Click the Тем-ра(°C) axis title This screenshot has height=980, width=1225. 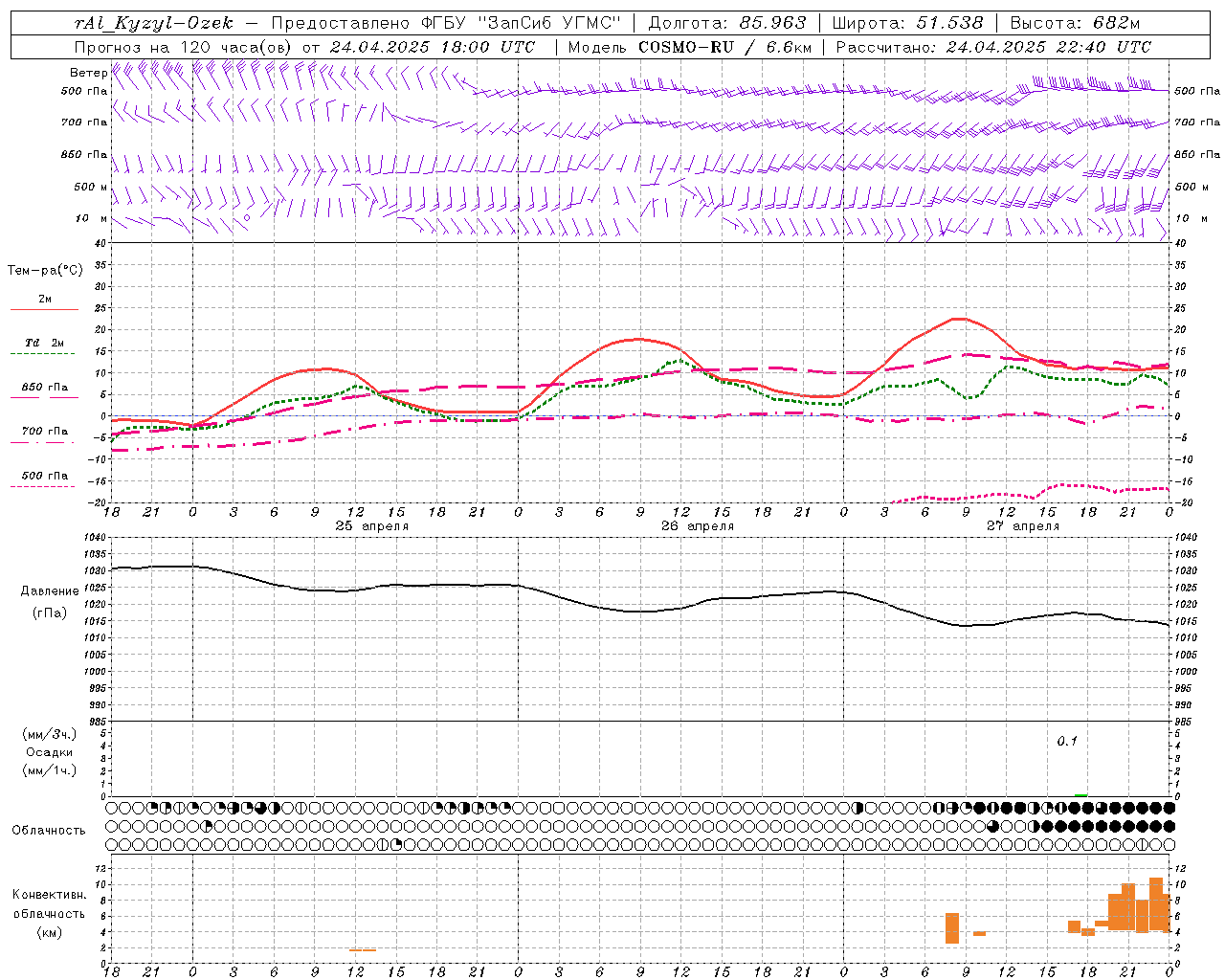coord(45,271)
